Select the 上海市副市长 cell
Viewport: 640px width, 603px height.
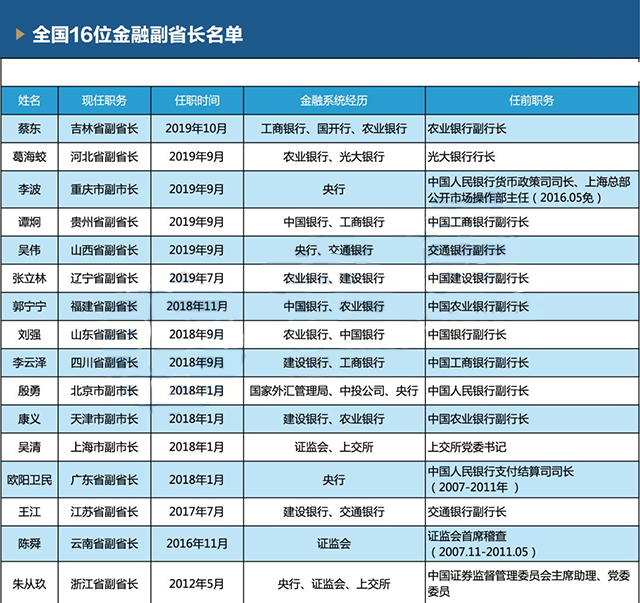(104, 447)
